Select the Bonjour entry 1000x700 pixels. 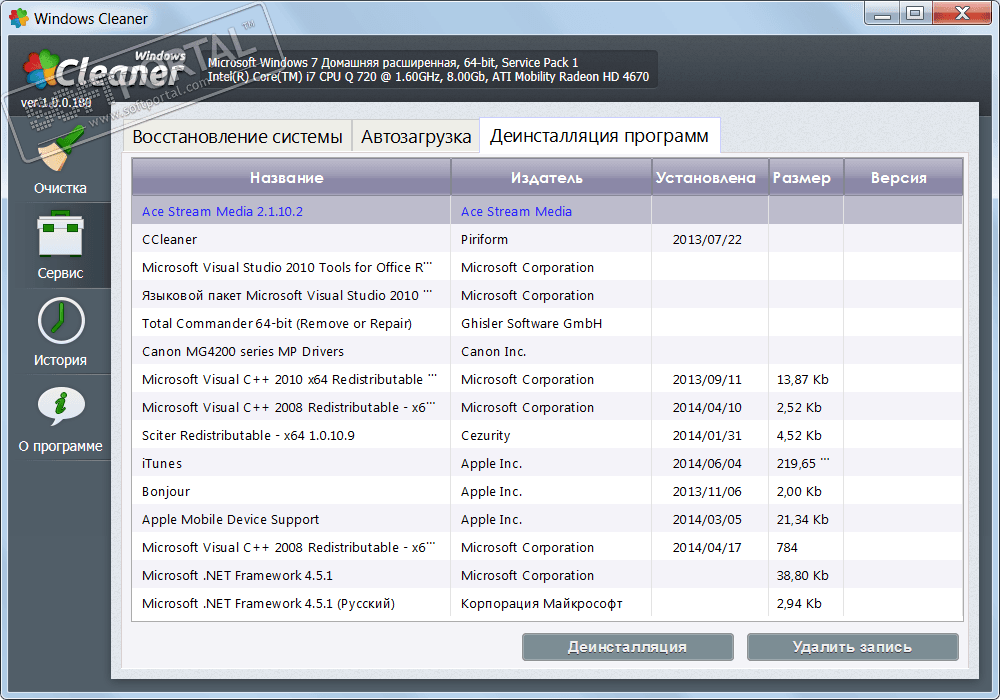tap(547, 492)
